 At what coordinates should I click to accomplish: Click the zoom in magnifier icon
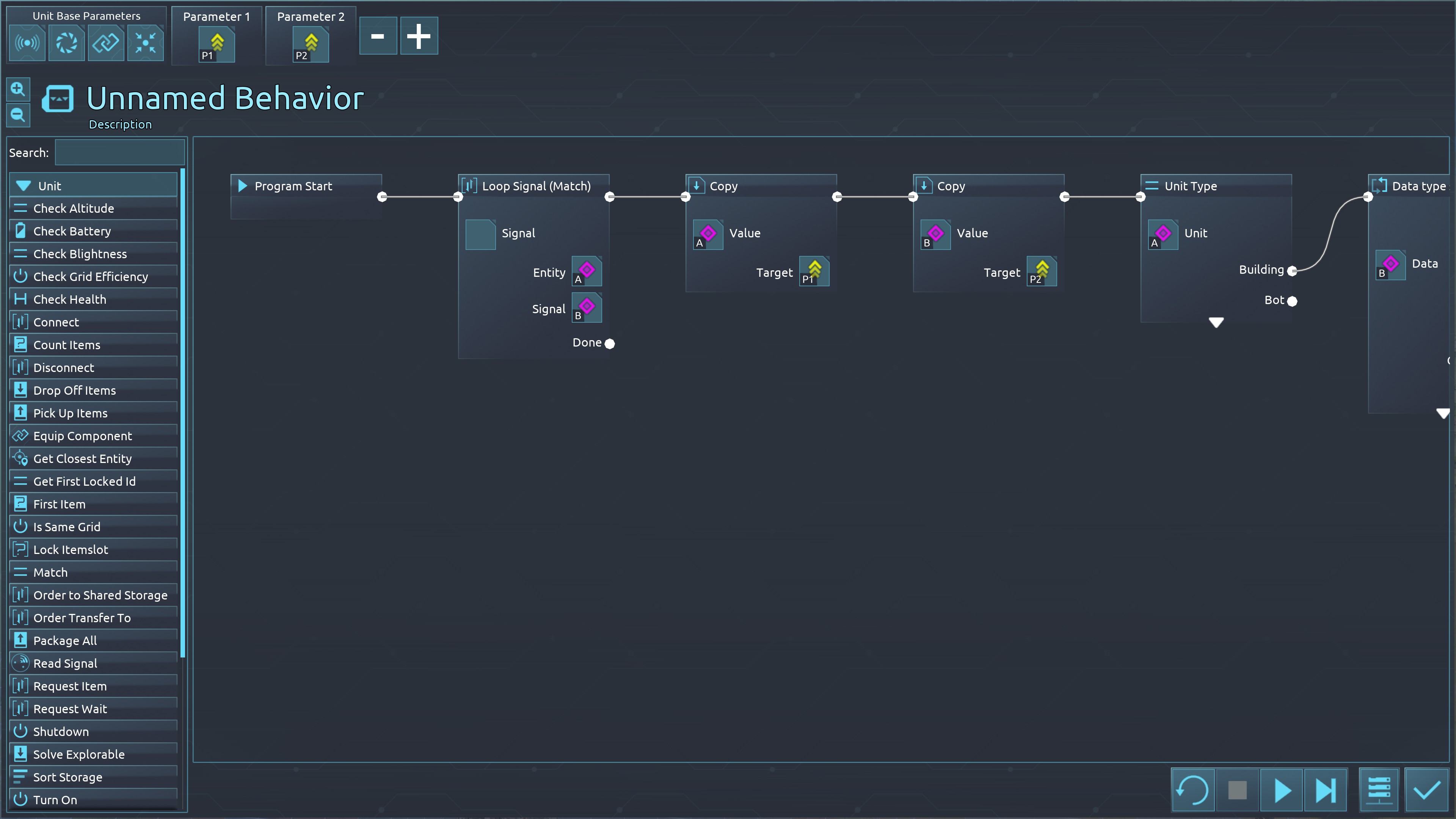17,89
